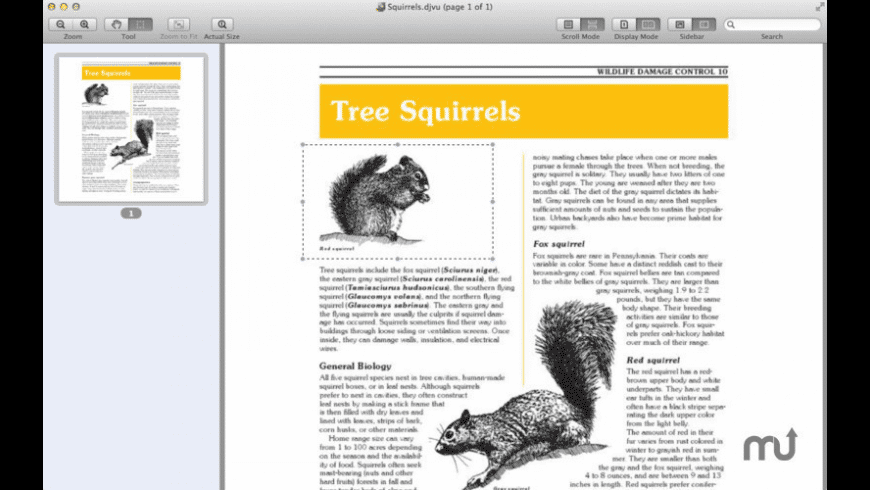The image size is (870, 490).
Task: Click the 'General Biology' heading
Action: pos(355,366)
